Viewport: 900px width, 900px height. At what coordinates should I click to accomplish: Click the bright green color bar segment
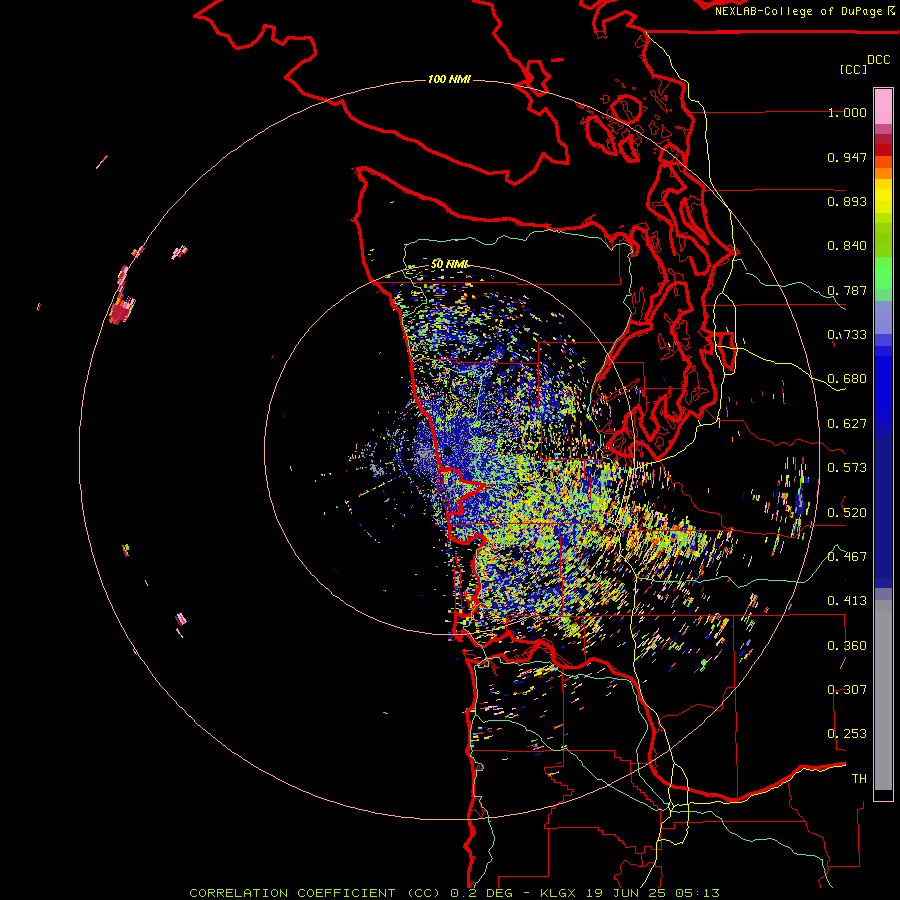883,273
